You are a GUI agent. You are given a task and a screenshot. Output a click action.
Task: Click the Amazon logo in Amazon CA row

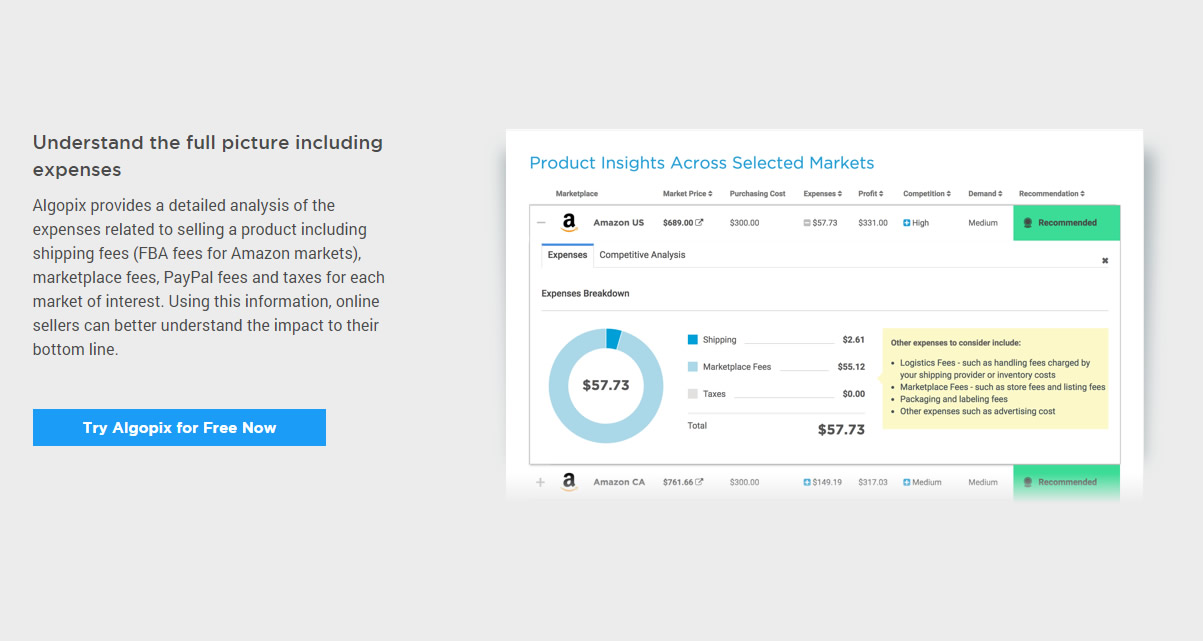(x=569, y=482)
